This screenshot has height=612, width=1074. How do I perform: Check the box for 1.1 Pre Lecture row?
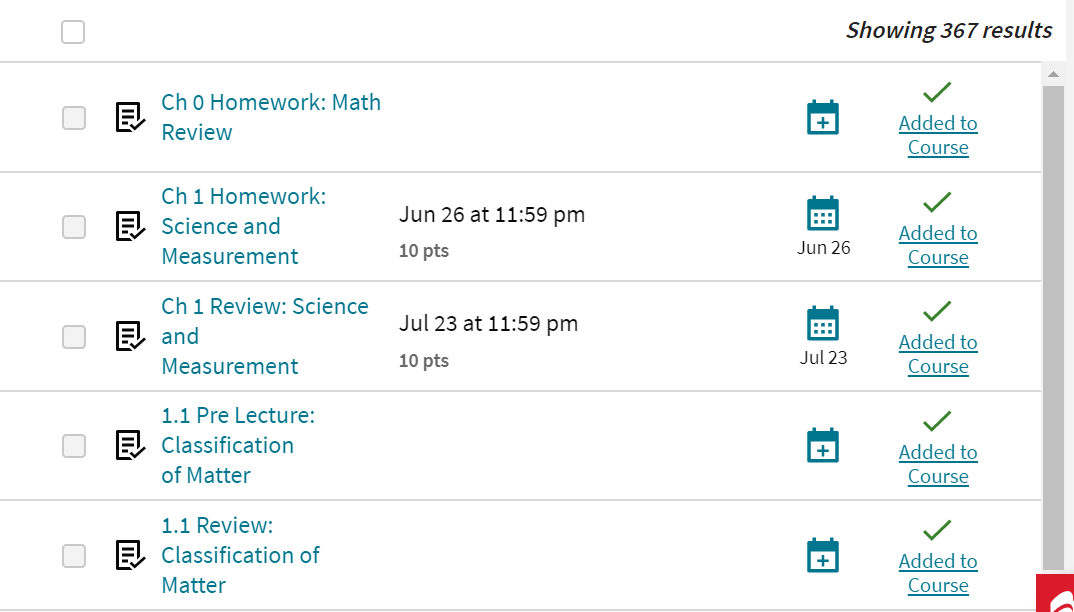73,446
